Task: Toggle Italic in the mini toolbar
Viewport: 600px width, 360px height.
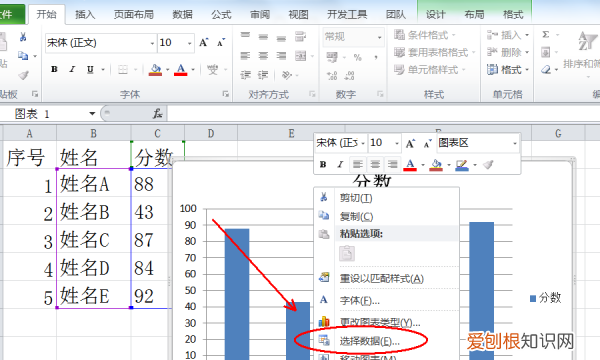Action: click(x=340, y=165)
